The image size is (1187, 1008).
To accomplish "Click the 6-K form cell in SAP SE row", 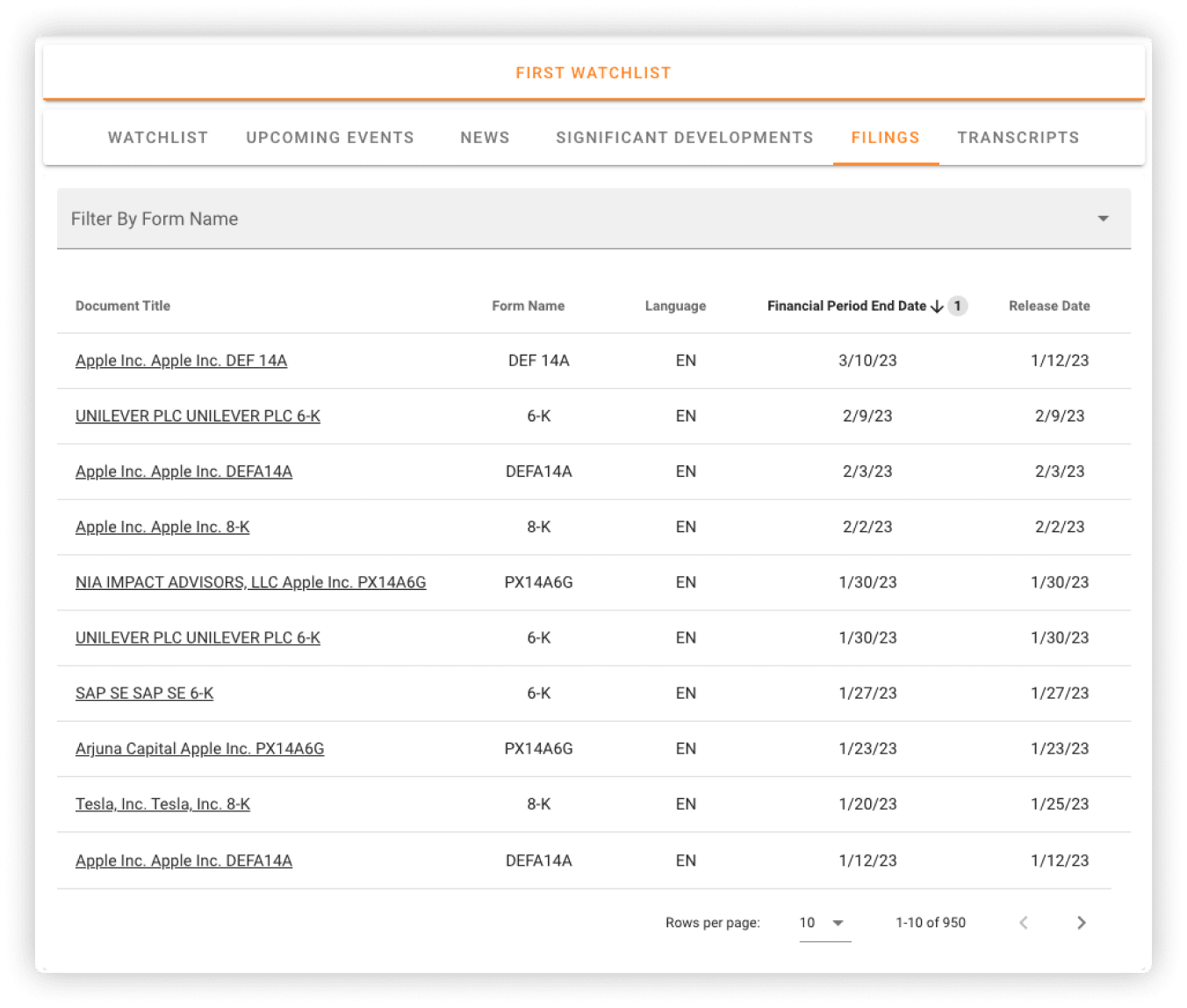I will [539, 694].
